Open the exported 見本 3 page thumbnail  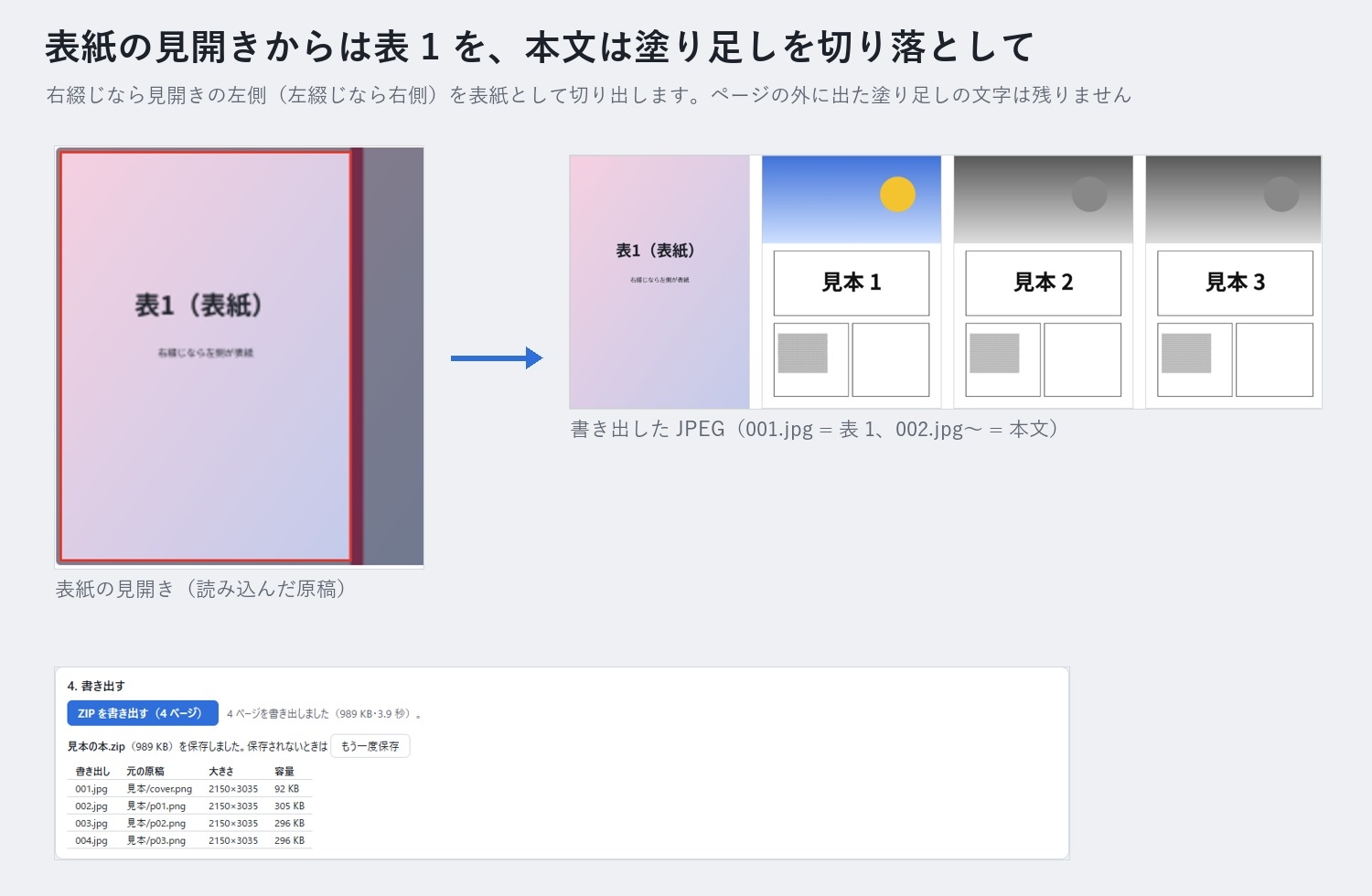pos(1234,282)
